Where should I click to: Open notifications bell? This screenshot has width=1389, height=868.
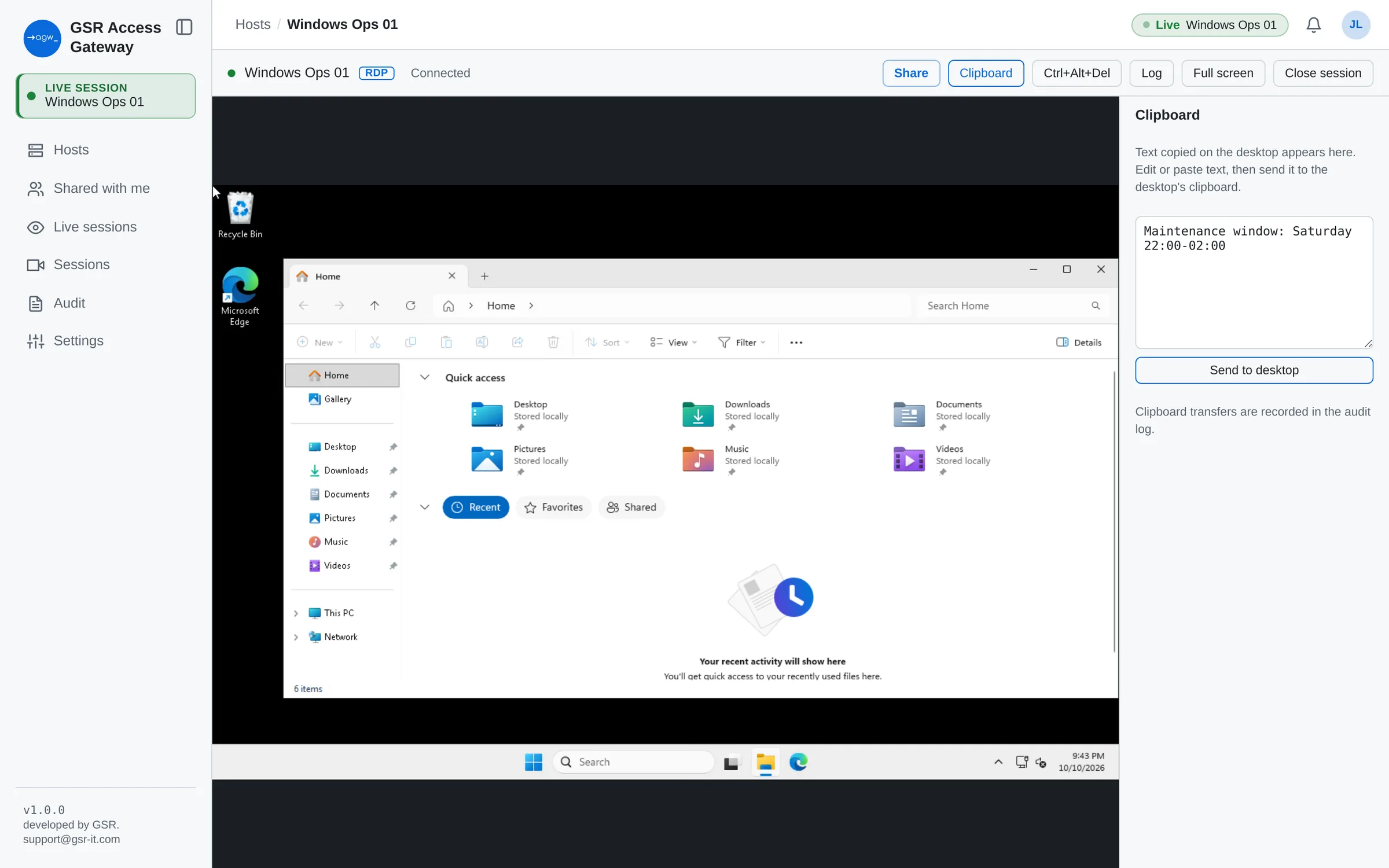1313,25
